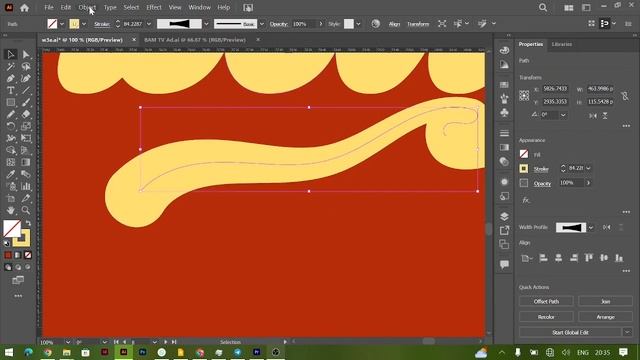Open the rotation angle dropdown in Transform
640x360 pixels.
(563, 116)
